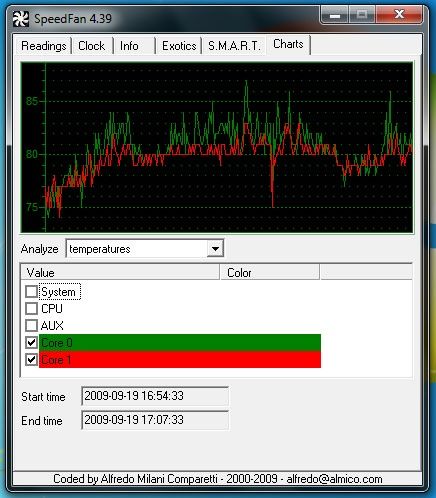Check the AUX temperature box
Viewport: 436px width, 498px height.
click(31, 325)
